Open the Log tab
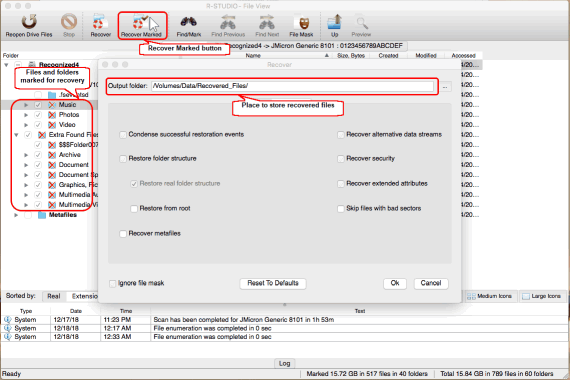Viewport: 570px width, 380px height. 284,363
